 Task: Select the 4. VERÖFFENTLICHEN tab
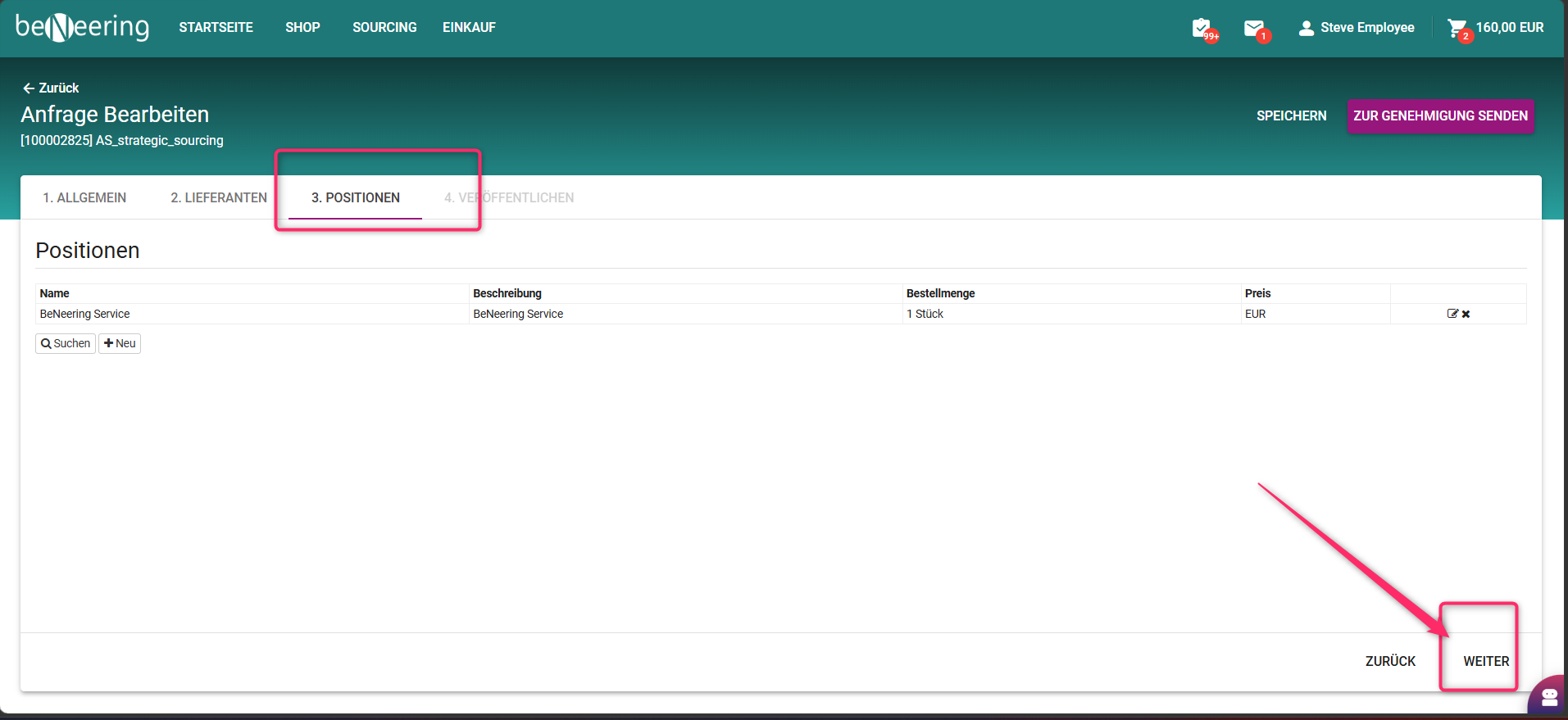509,197
